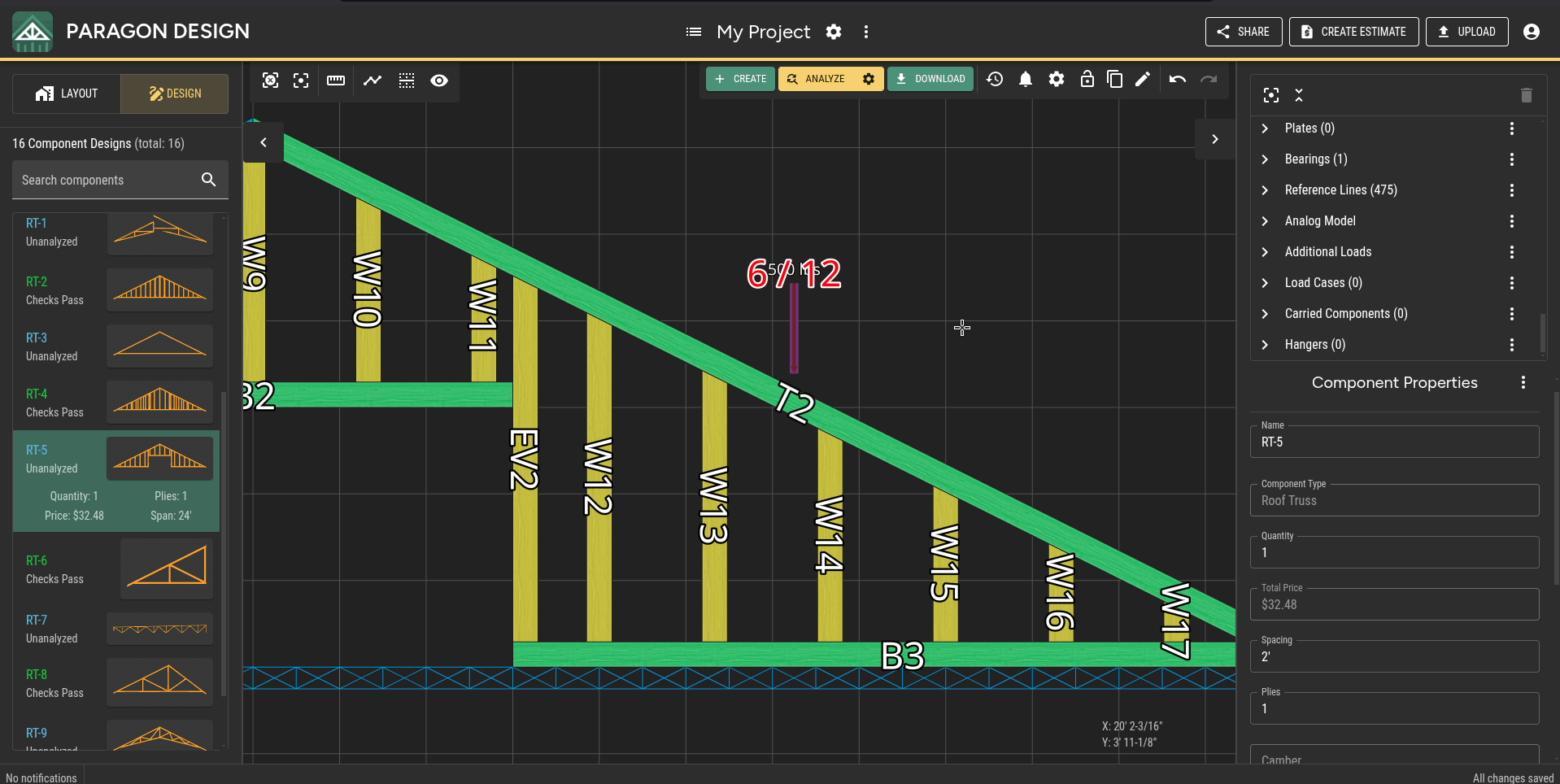
Task: Toggle the dotted grid display icon
Action: click(x=407, y=81)
